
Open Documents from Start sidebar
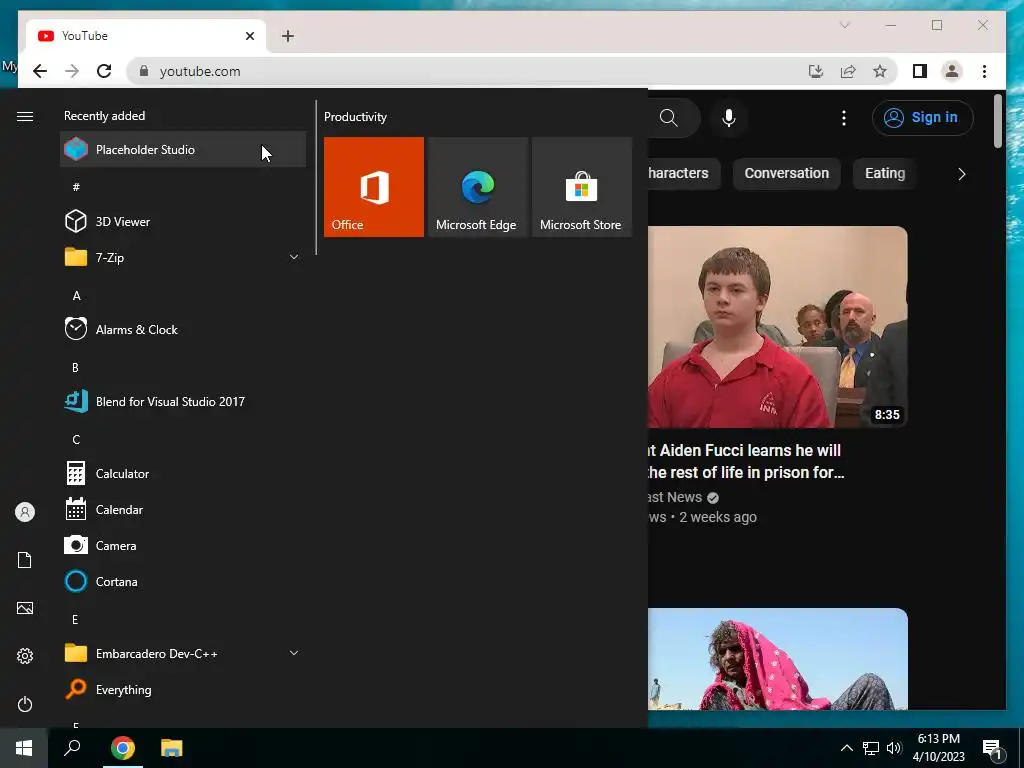click(x=25, y=560)
